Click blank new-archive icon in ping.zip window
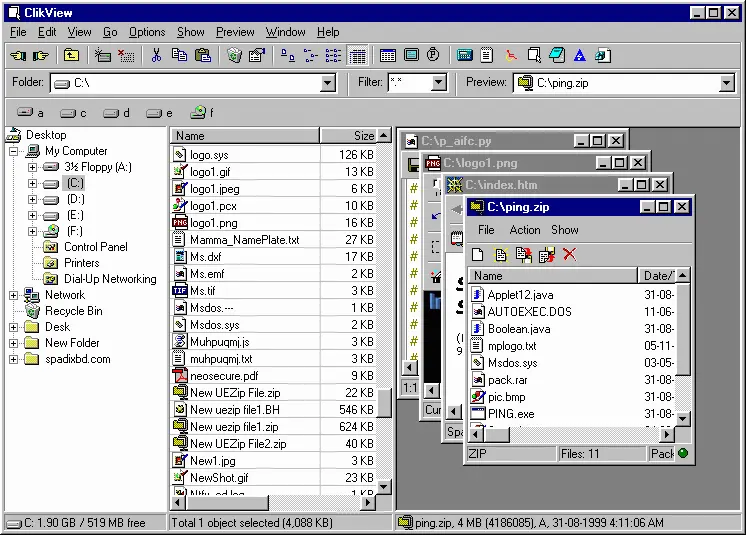Screen dimensions: 746x535 [478, 255]
